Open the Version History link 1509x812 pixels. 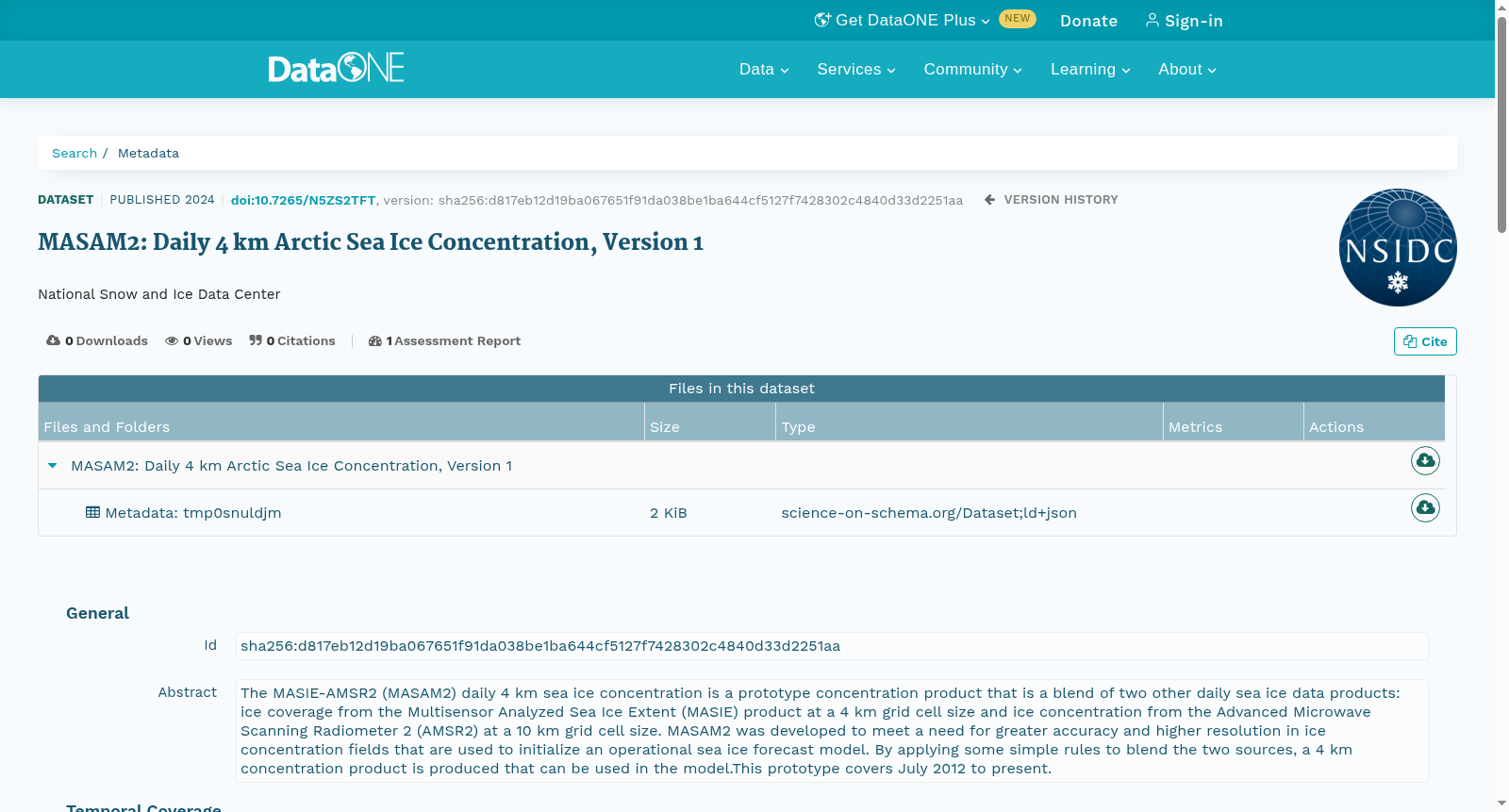coord(1051,200)
